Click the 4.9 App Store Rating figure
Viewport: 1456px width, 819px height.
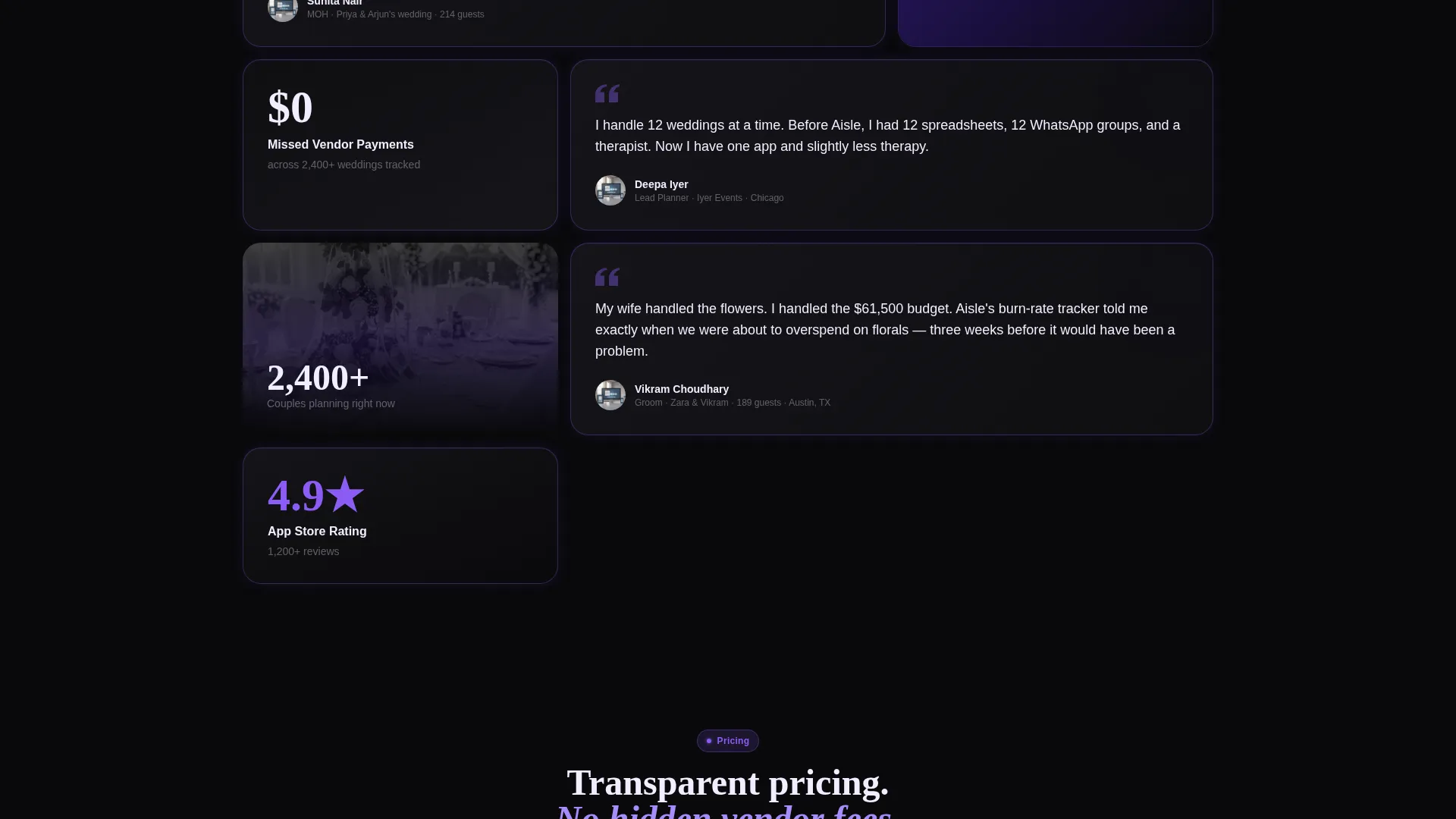(296, 495)
